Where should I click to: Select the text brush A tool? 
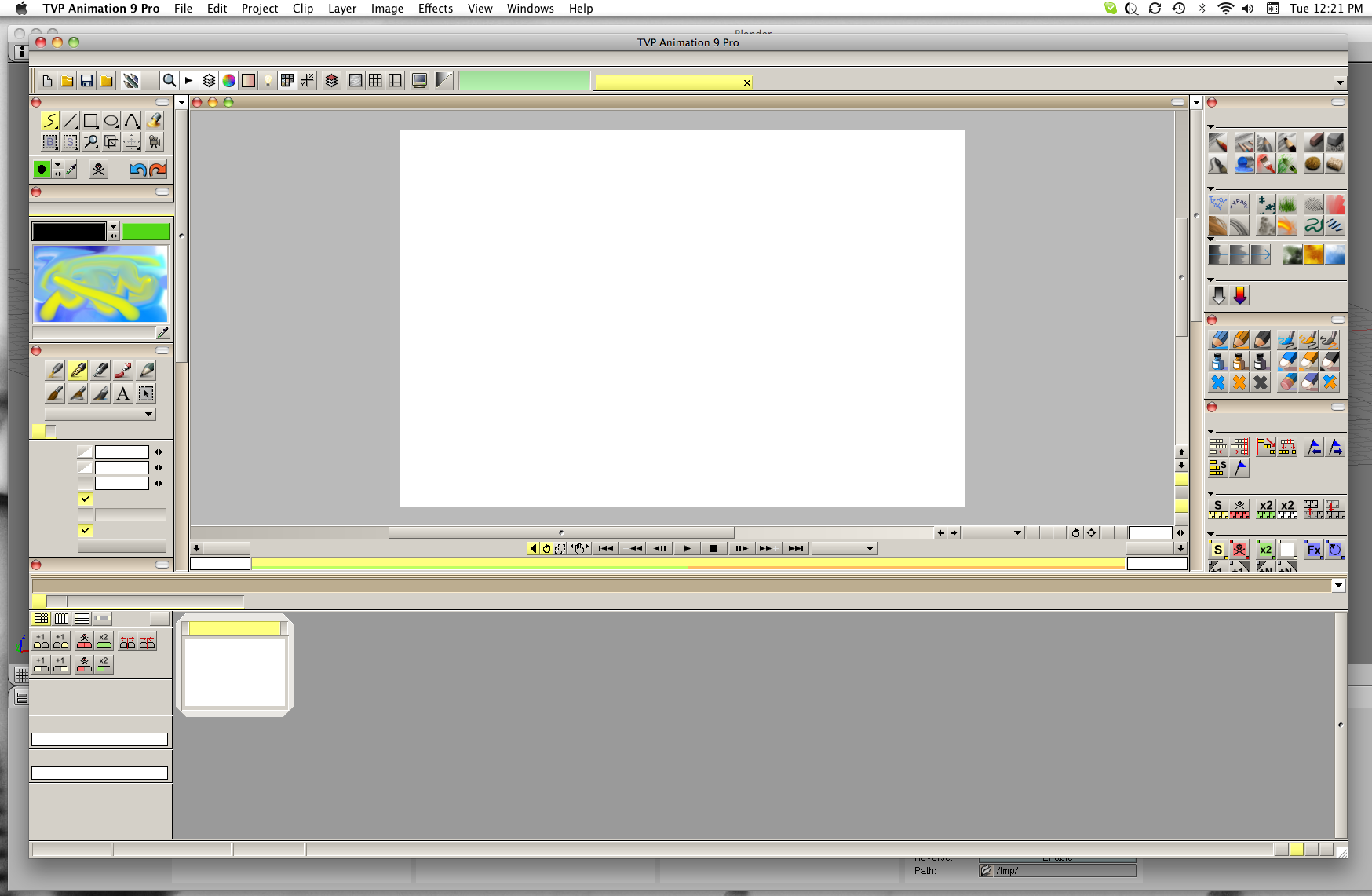[123, 393]
